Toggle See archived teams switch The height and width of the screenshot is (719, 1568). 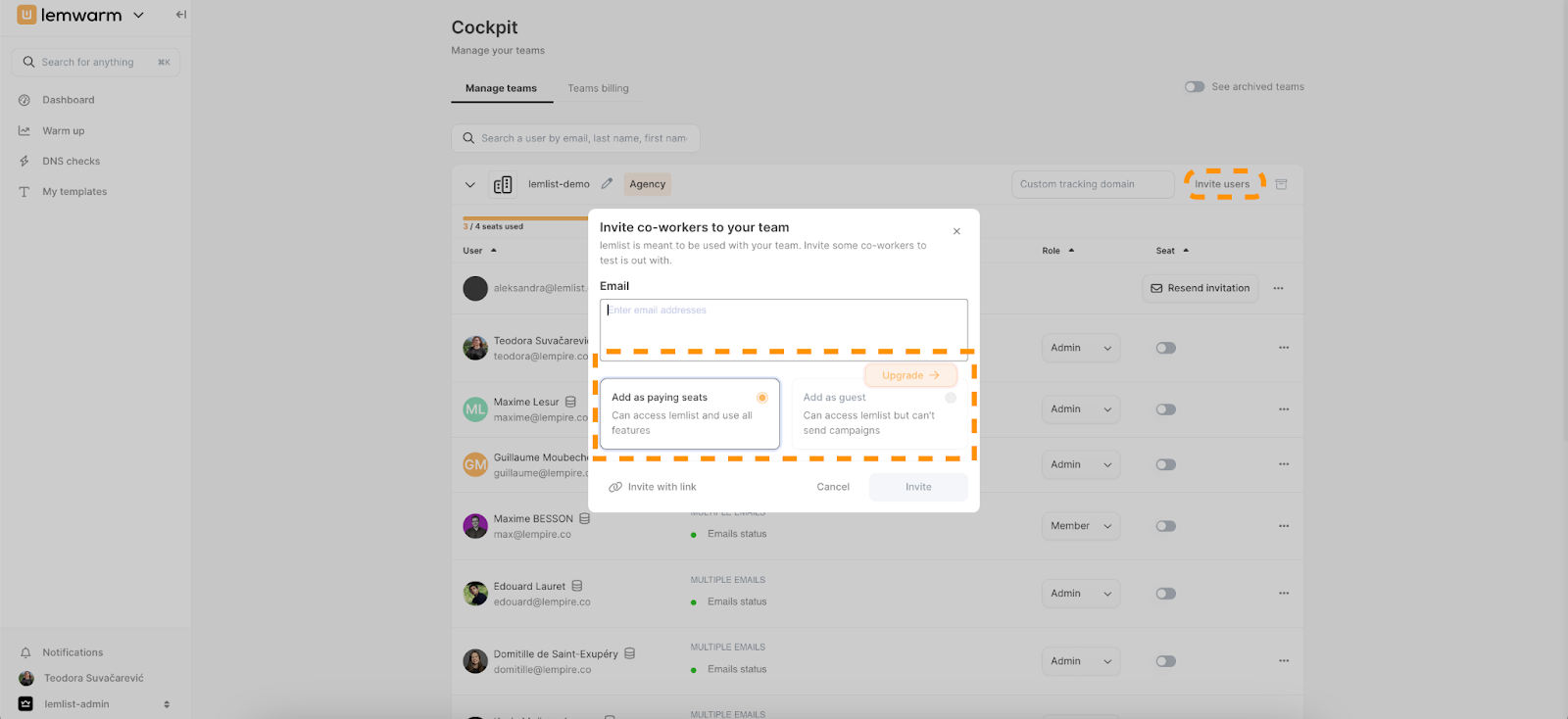1195,87
